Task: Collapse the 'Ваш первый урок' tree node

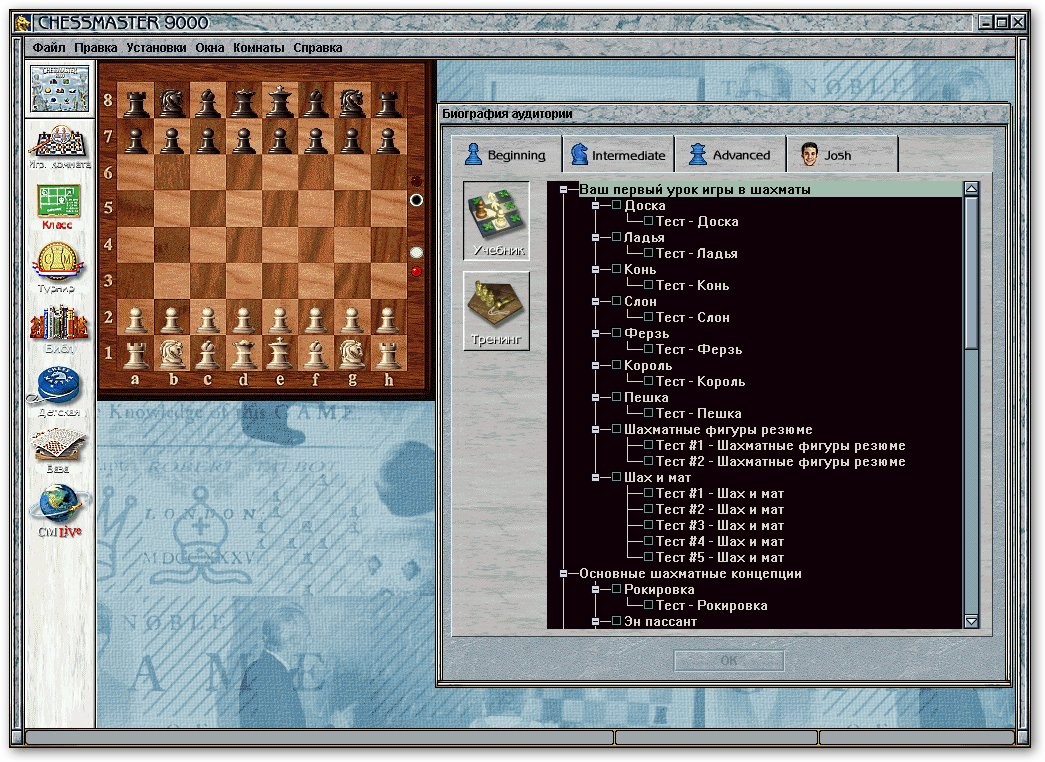Action: 563,190
